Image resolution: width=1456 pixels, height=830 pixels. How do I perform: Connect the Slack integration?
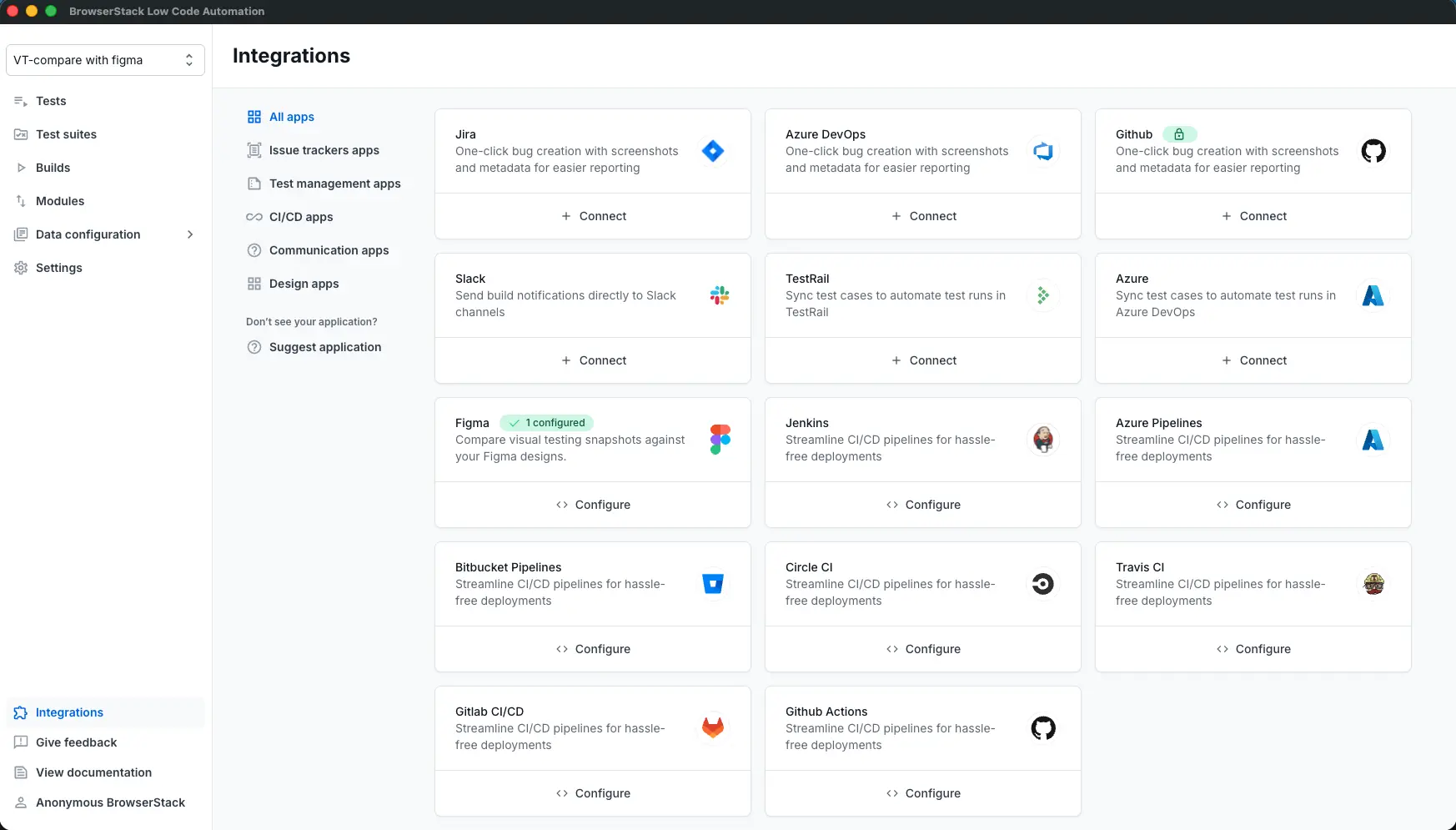(593, 360)
